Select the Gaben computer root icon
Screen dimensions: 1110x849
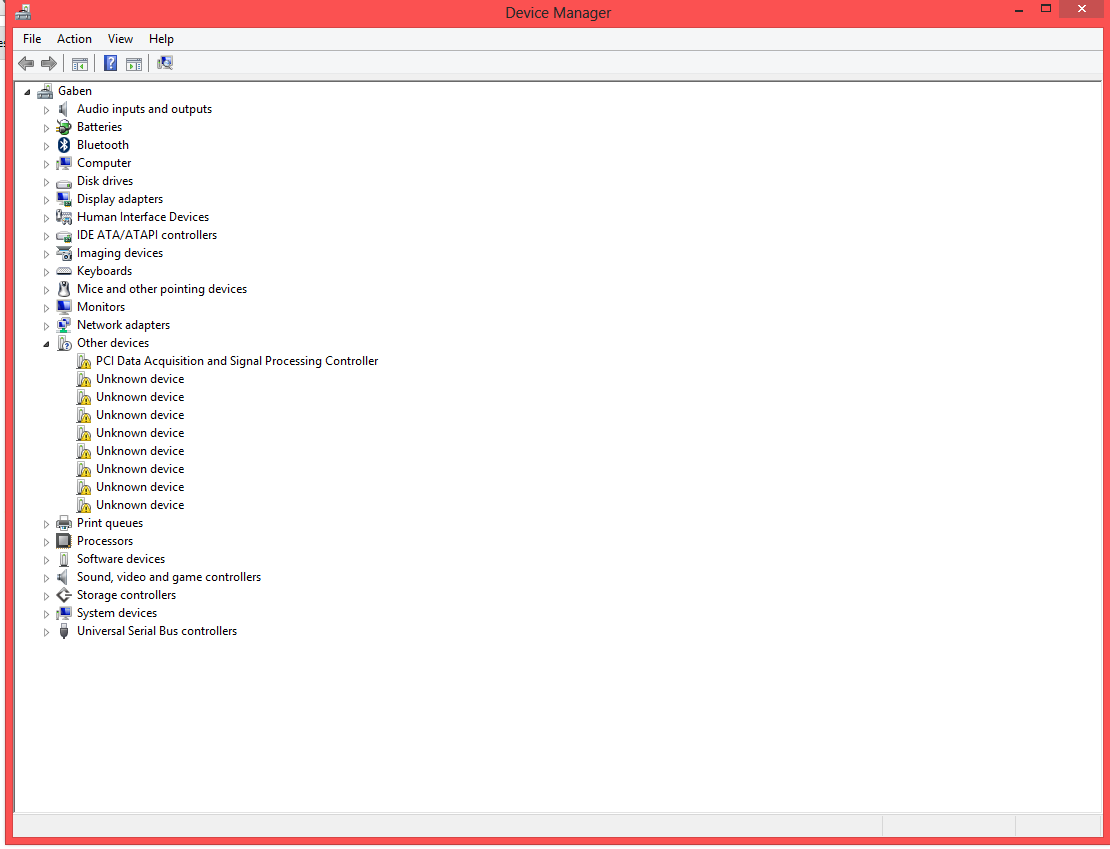[x=45, y=91]
